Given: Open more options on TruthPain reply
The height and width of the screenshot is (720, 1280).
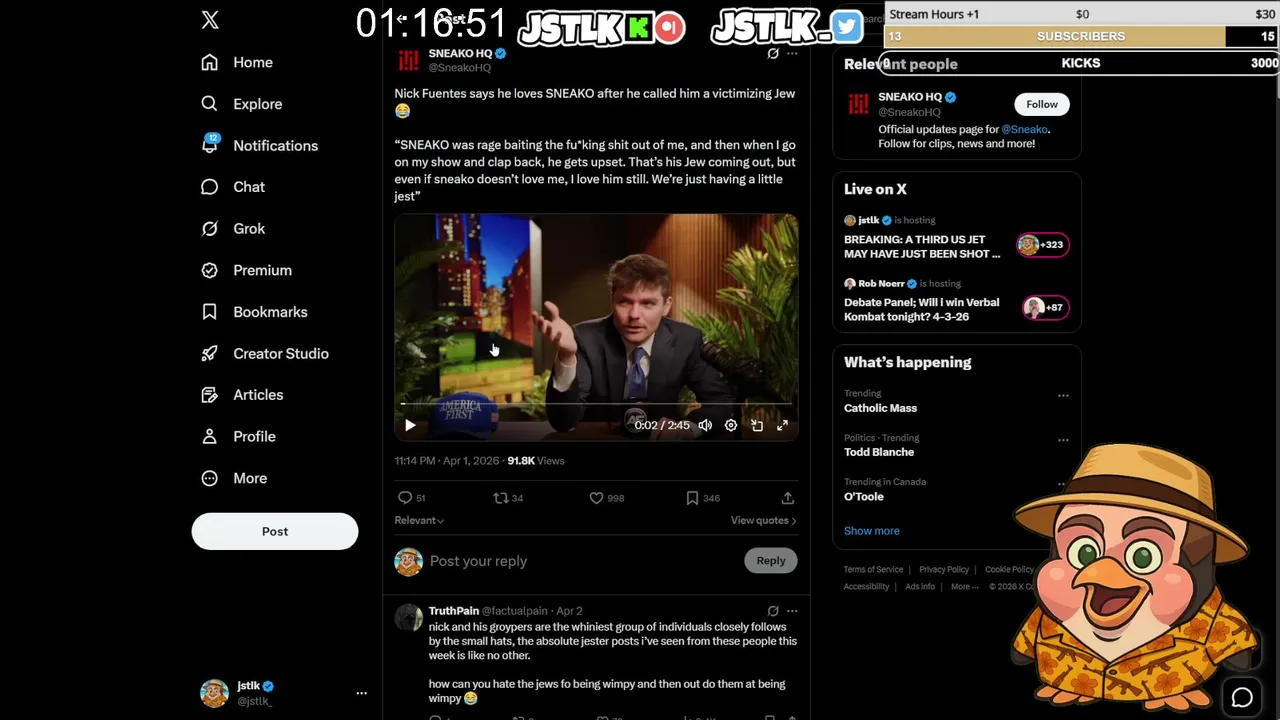Looking at the screenshot, I should point(792,611).
